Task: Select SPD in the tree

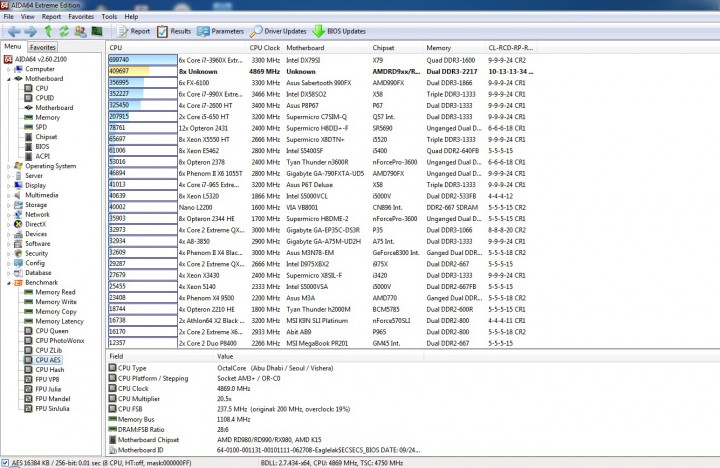Action: [41, 127]
